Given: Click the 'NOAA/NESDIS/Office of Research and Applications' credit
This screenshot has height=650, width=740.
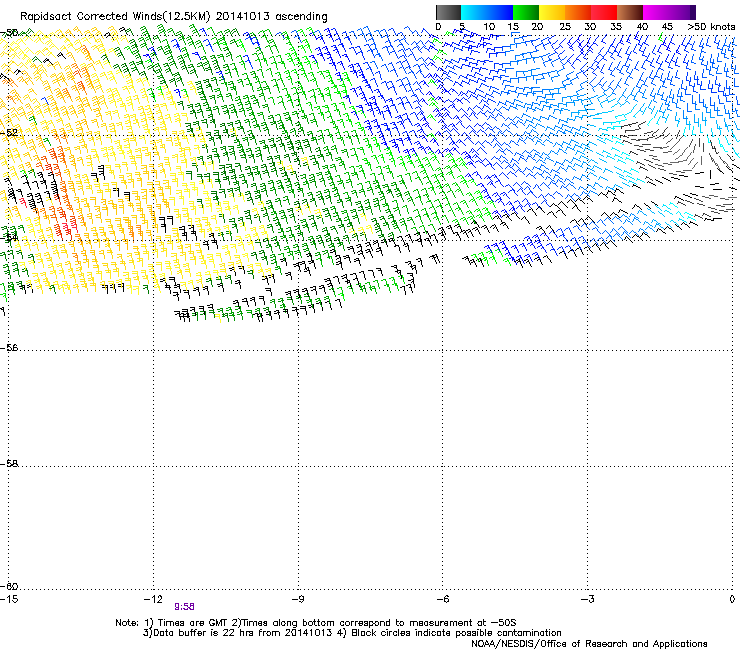Looking at the screenshot, I should pyautogui.click(x=589, y=644).
